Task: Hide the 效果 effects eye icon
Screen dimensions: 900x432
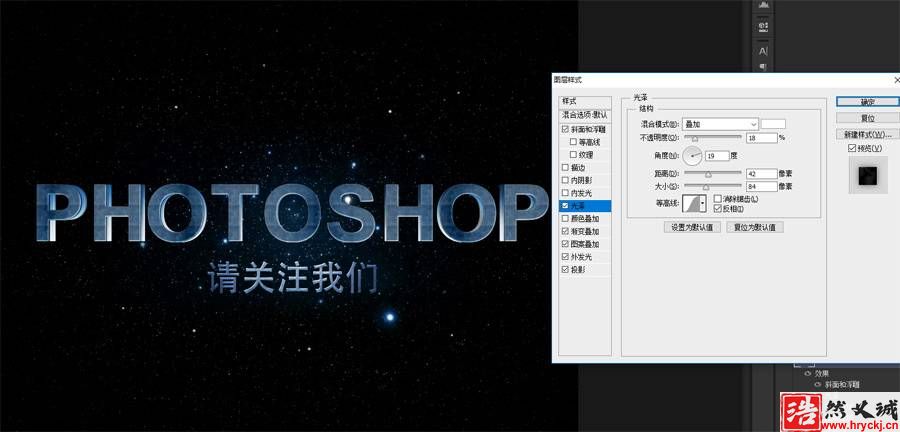Action: click(808, 373)
